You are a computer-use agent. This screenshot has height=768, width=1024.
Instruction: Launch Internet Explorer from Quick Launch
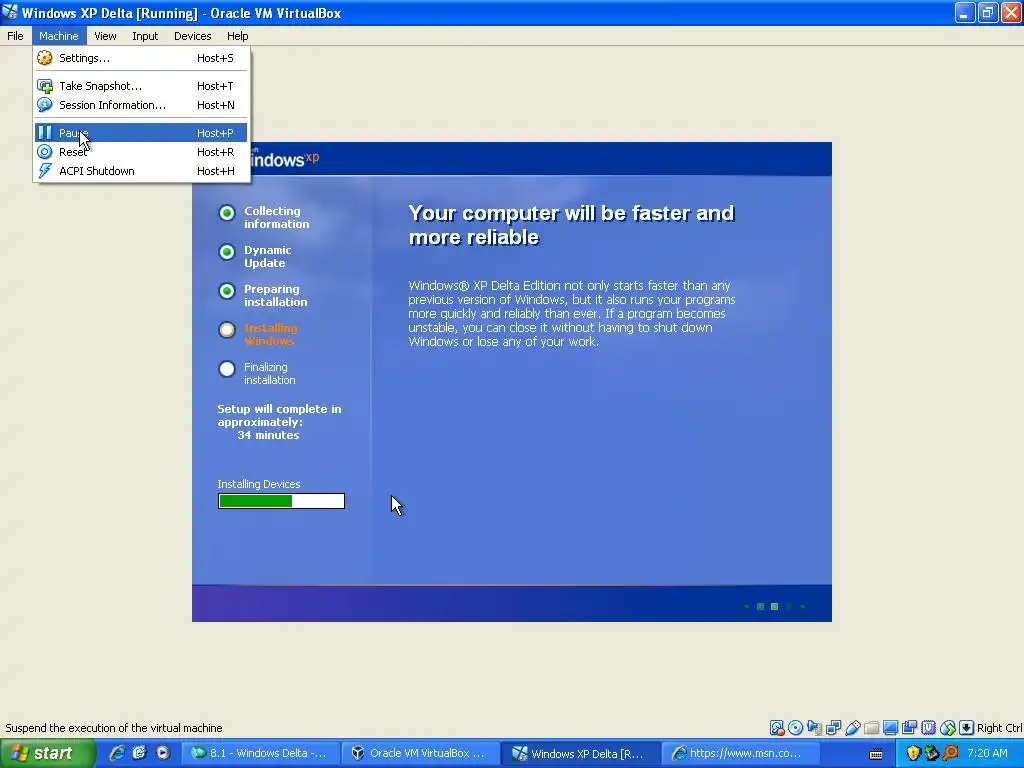pyautogui.click(x=117, y=753)
